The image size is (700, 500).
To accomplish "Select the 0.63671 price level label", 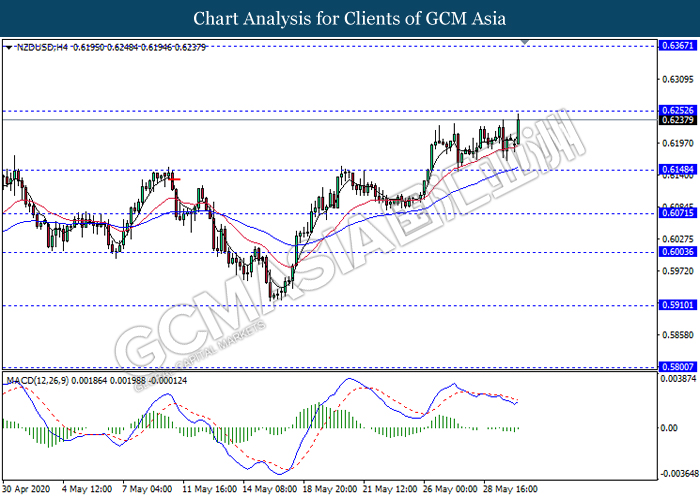I will [x=677, y=46].
